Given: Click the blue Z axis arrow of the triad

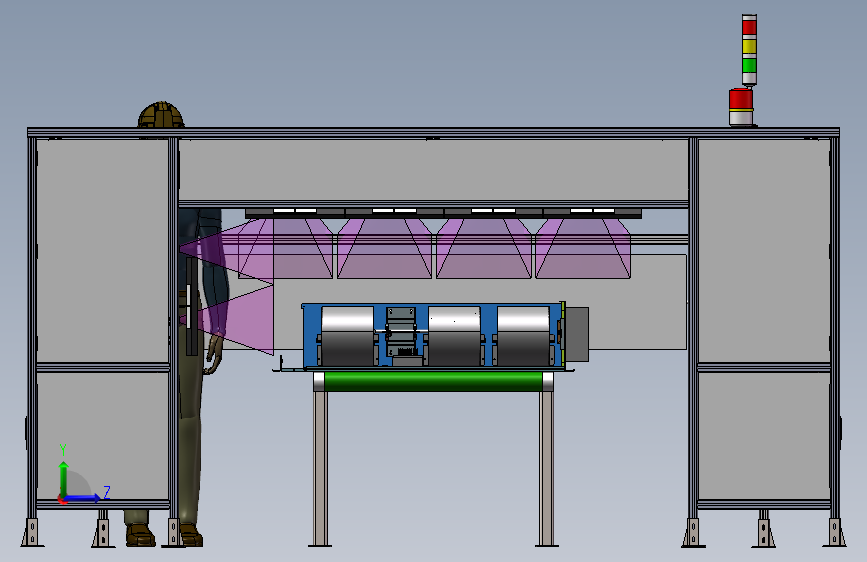Looking at the screenshot, I should [82, 498].
